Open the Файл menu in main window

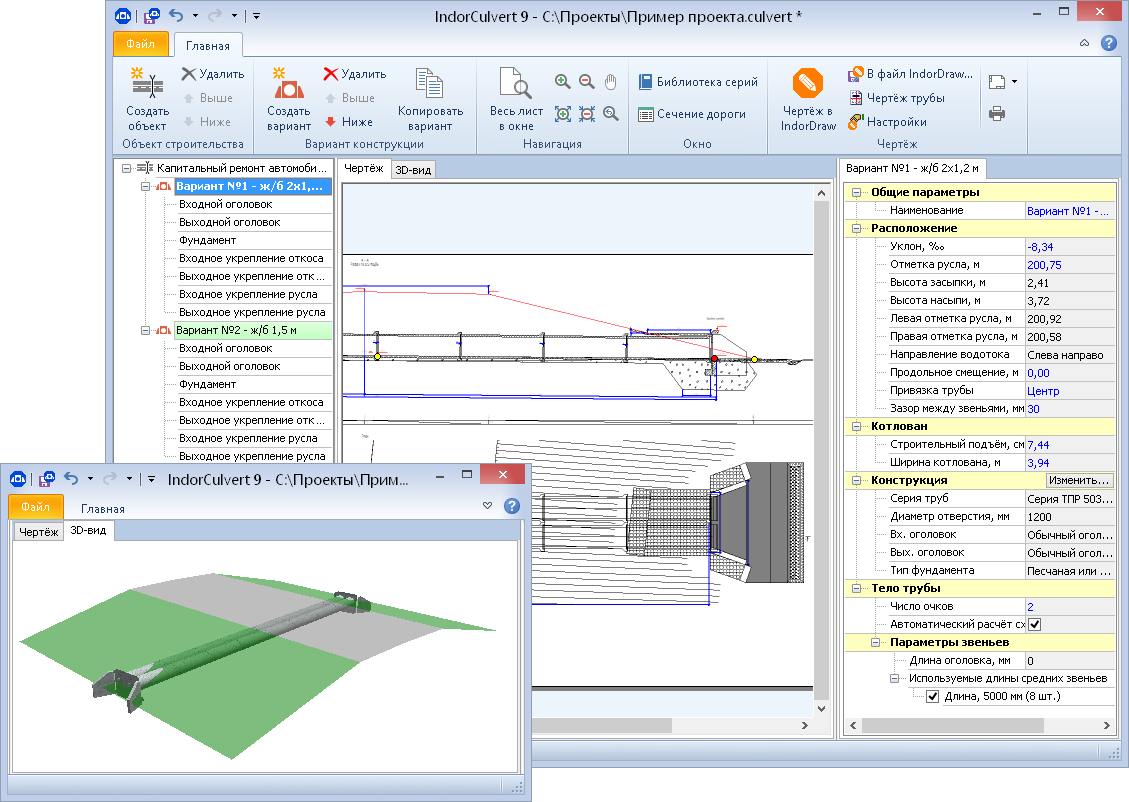coord(140,44)
